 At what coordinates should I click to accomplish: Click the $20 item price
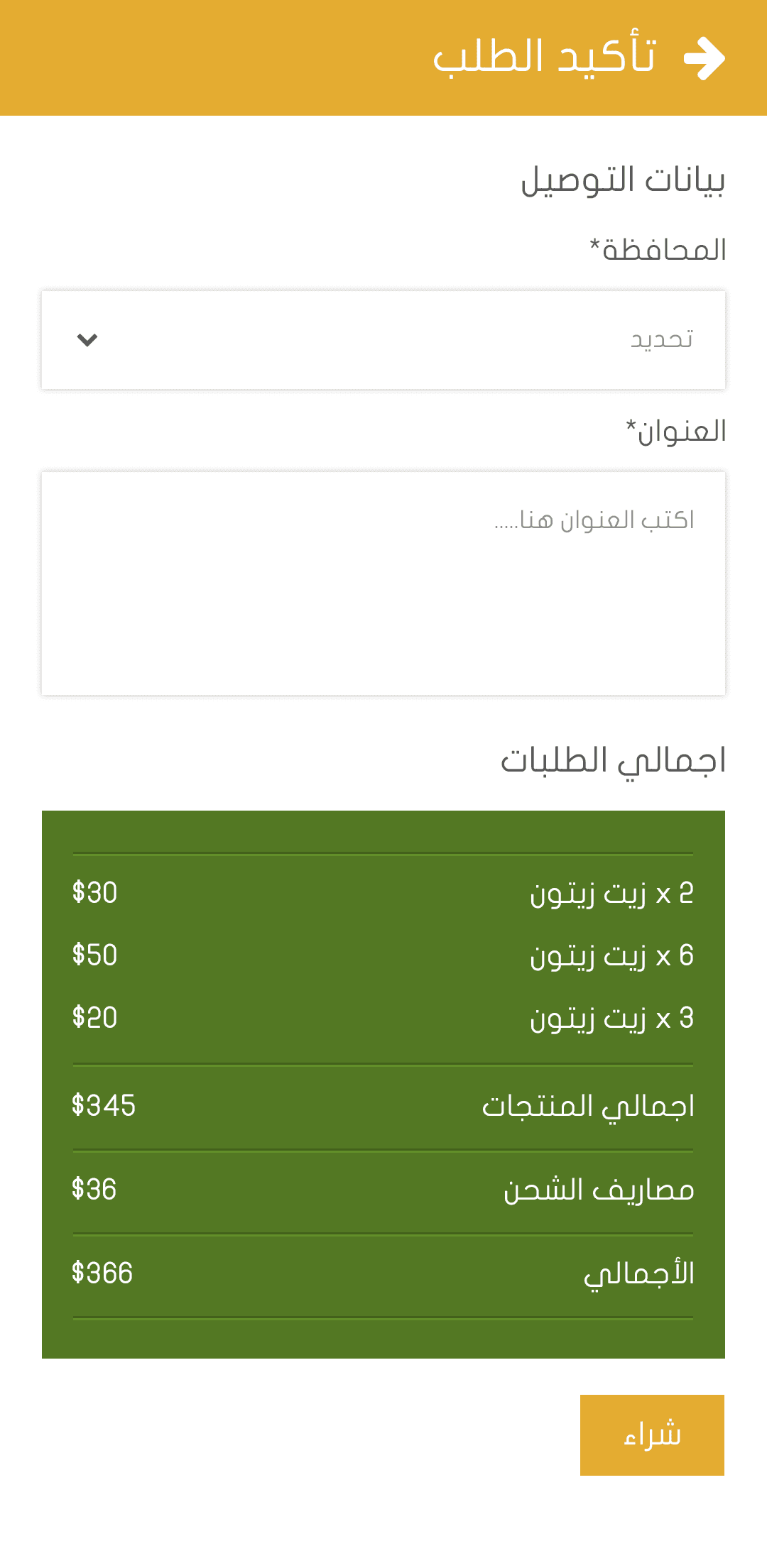94,1017
